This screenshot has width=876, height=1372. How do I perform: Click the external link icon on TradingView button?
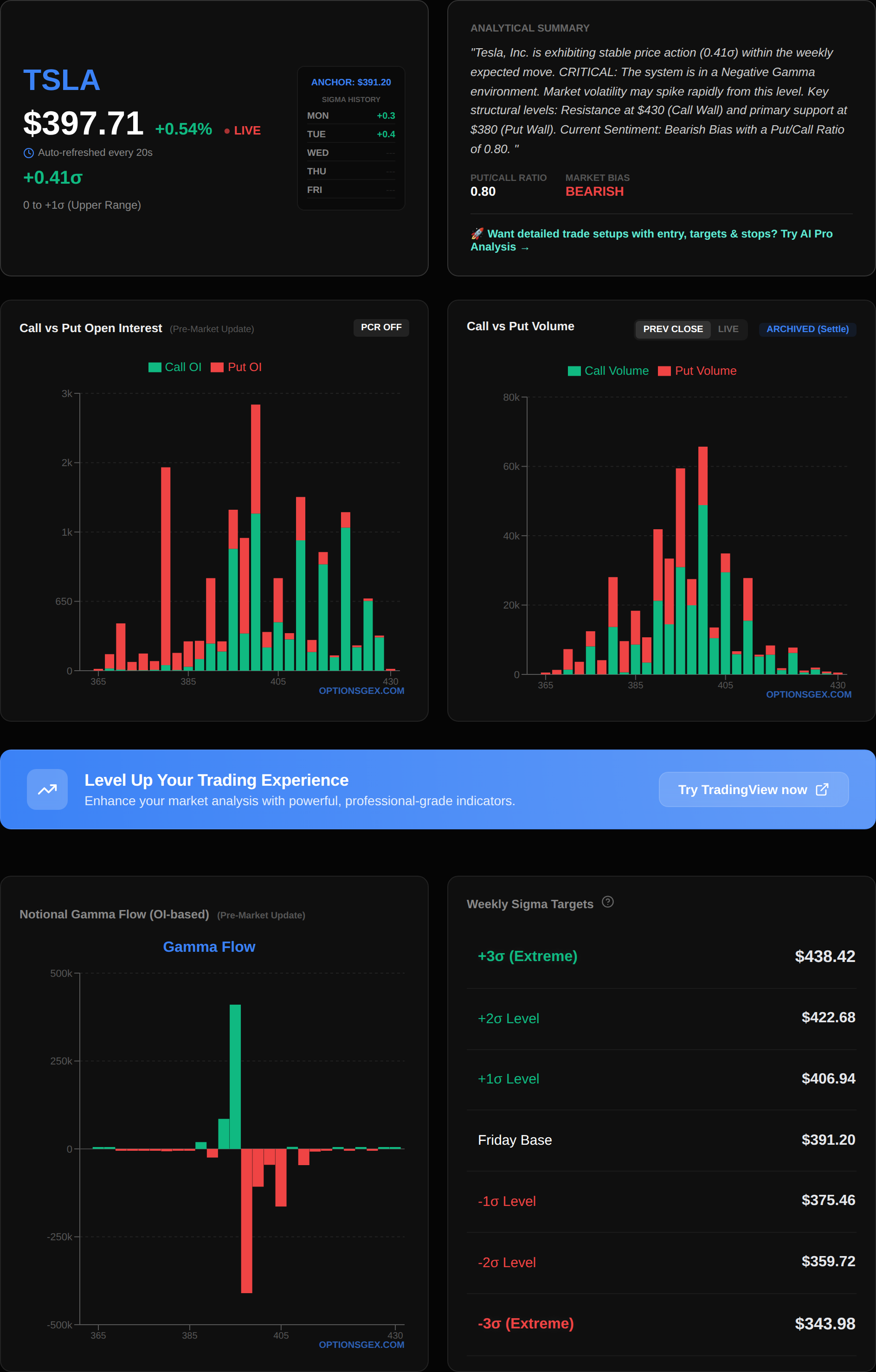[822, 789]
